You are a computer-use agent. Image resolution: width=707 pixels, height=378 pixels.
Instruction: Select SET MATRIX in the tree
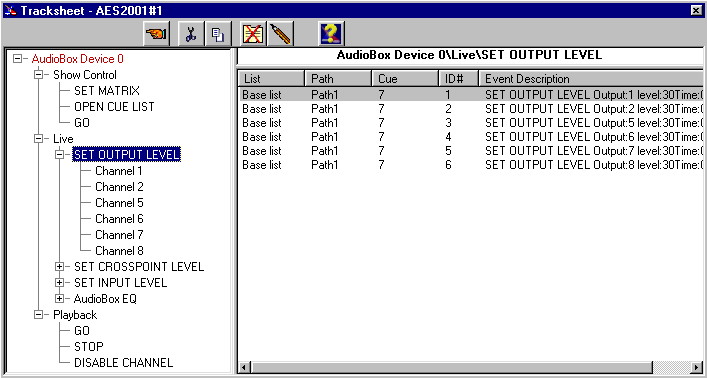point(107,91)
